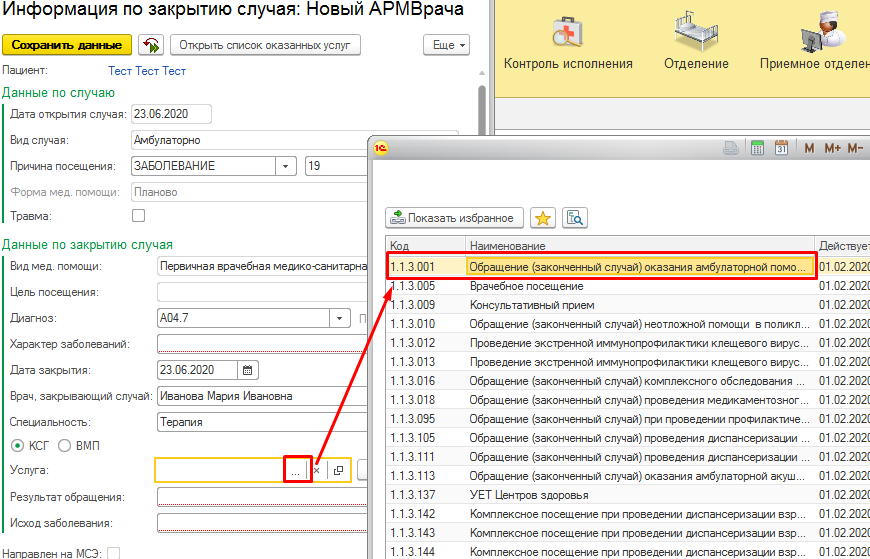Image resolution: width=870 pixels, height=559 pixels.
Task: Click the green arrows icon beside Сохранить данные
Action: click(x=151, y=45)
